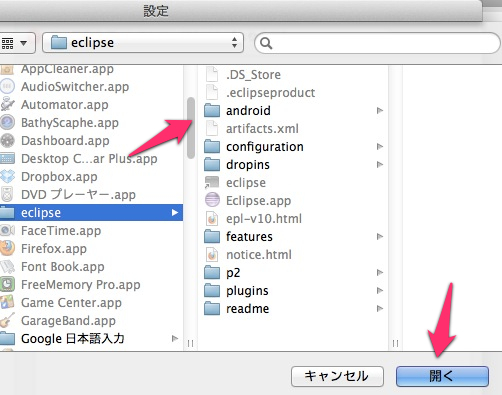Expand the configuration folder arrow
Screen dimensions: 502x395
point(380,146)
